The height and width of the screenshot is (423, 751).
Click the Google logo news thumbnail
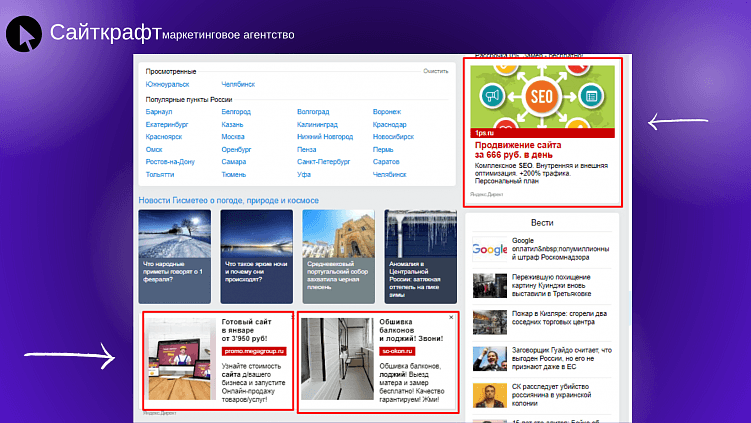coord(489,249)
